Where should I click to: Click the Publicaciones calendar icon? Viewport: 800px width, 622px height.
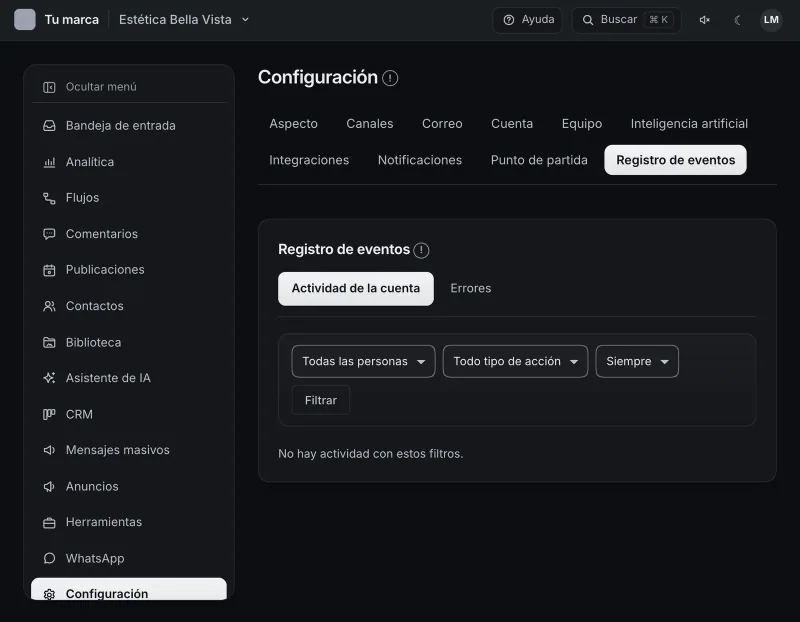pyautogui.click(x=49, y=270)
